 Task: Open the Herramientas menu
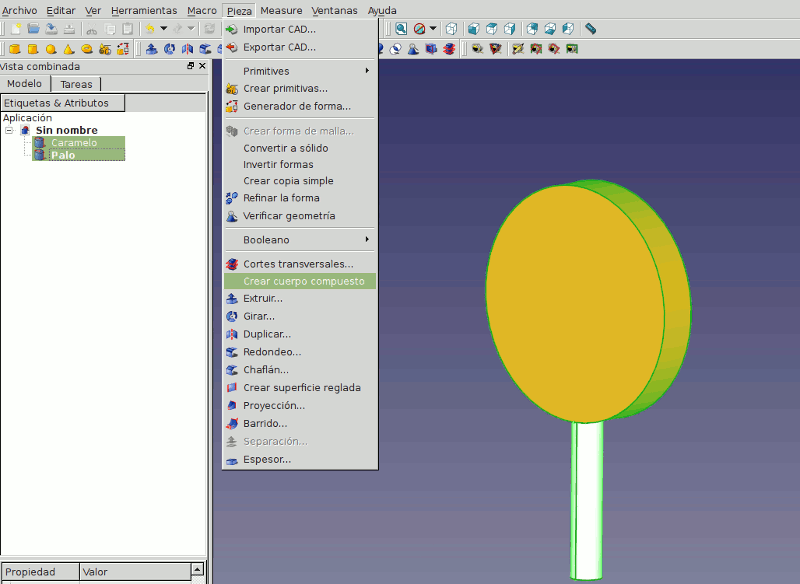click(x=144, y=10)
